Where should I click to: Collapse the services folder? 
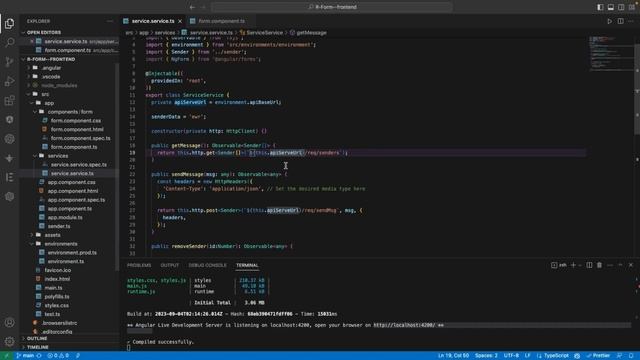tap(58, 156)
